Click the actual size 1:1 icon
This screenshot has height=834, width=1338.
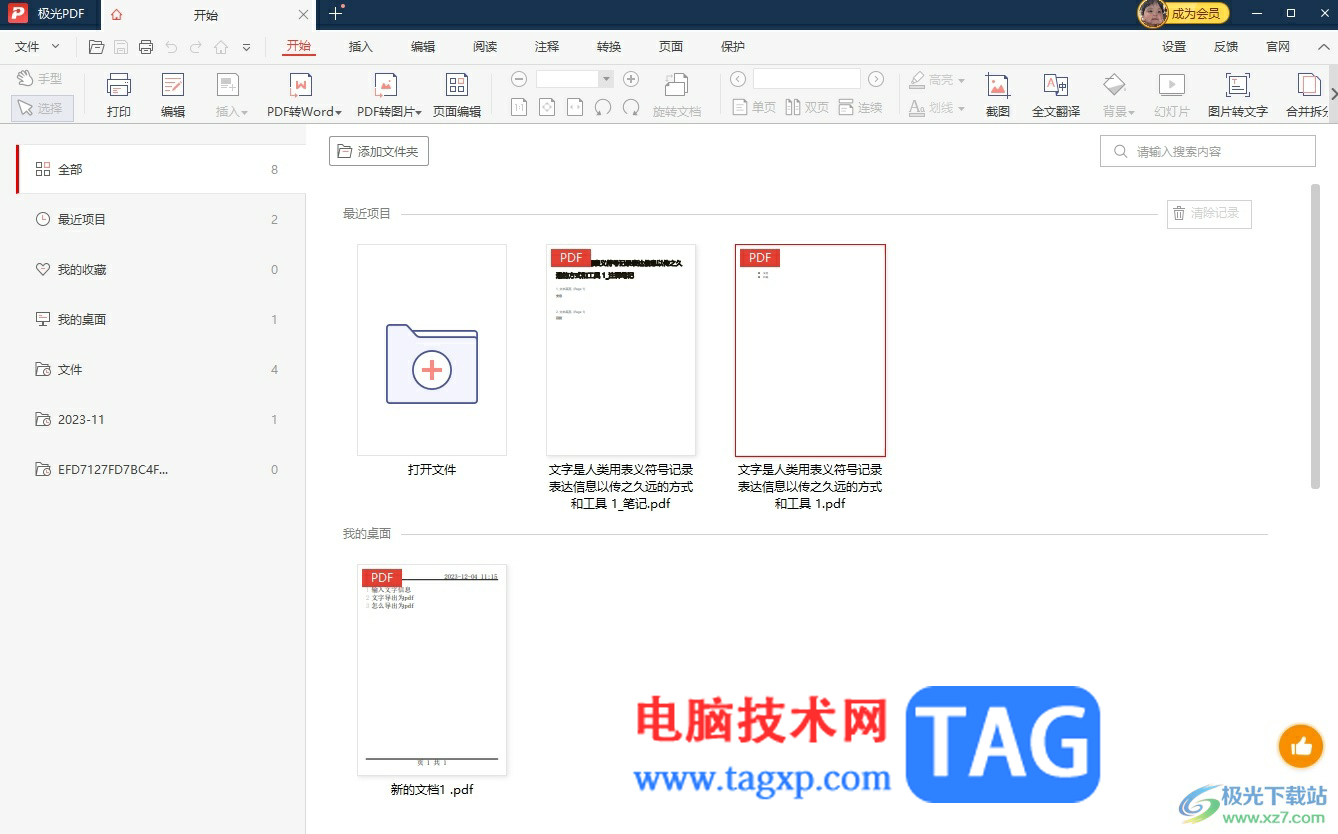(x=519, y=107)
